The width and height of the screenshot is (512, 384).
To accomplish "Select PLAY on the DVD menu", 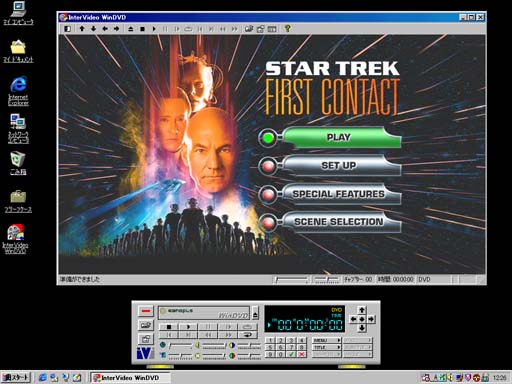I will (x=341, y=137).
